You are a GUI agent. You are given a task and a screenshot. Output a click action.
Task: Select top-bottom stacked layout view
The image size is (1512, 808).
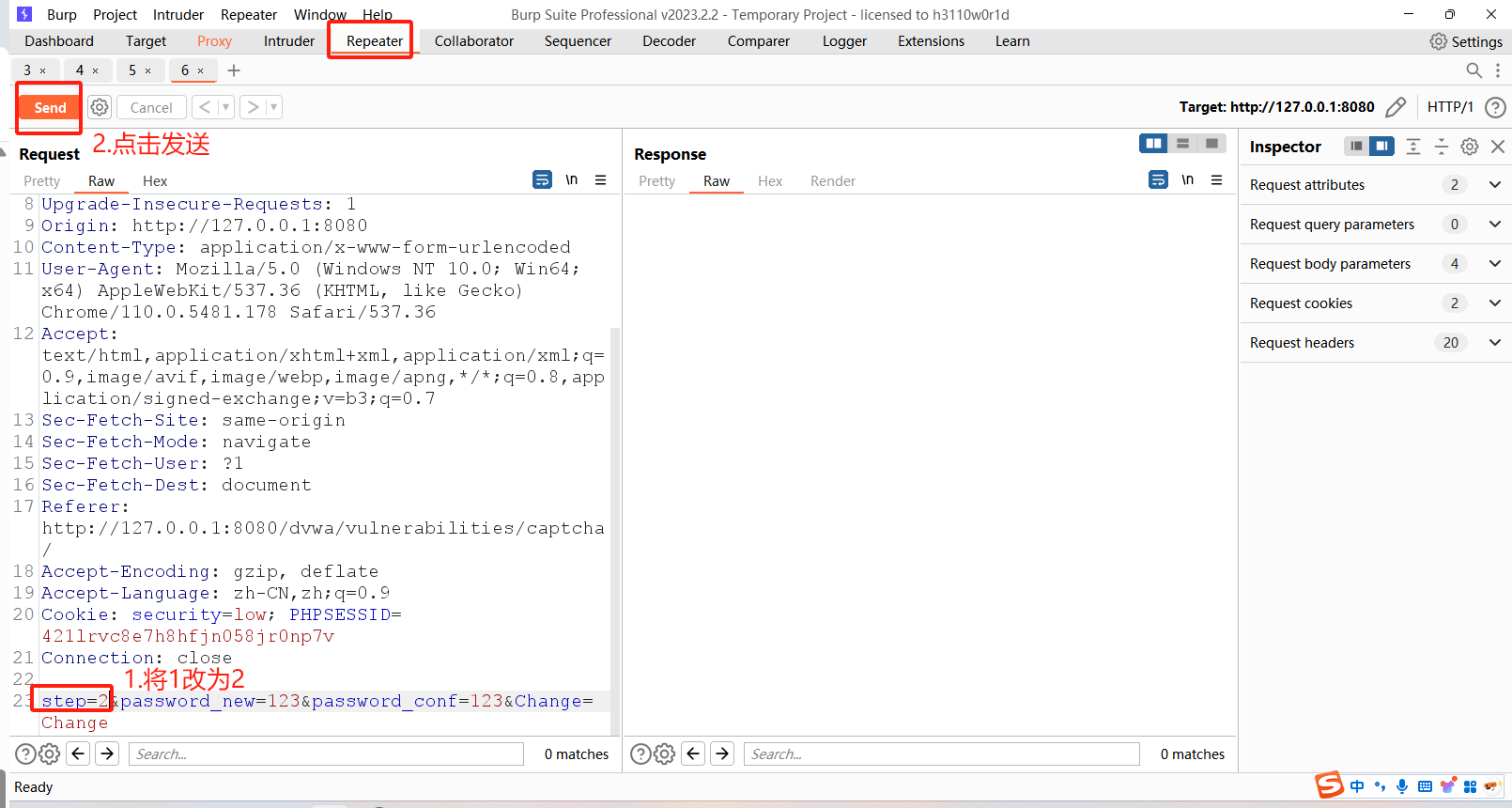pos(1182,143)
